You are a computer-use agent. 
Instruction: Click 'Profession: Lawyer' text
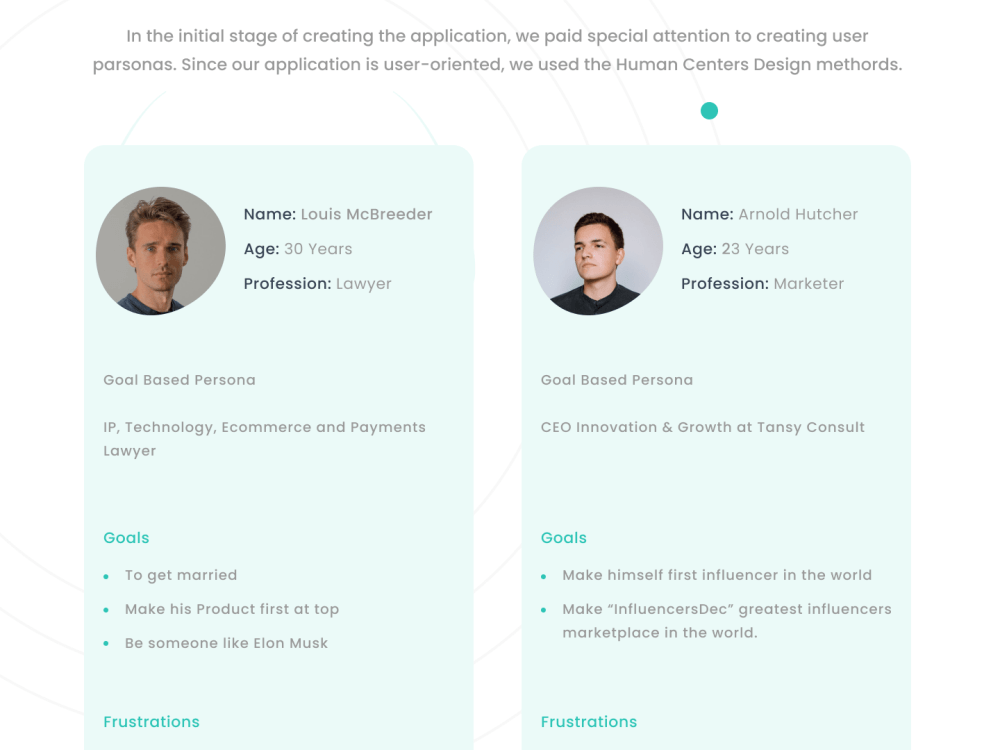coord(318,284)
